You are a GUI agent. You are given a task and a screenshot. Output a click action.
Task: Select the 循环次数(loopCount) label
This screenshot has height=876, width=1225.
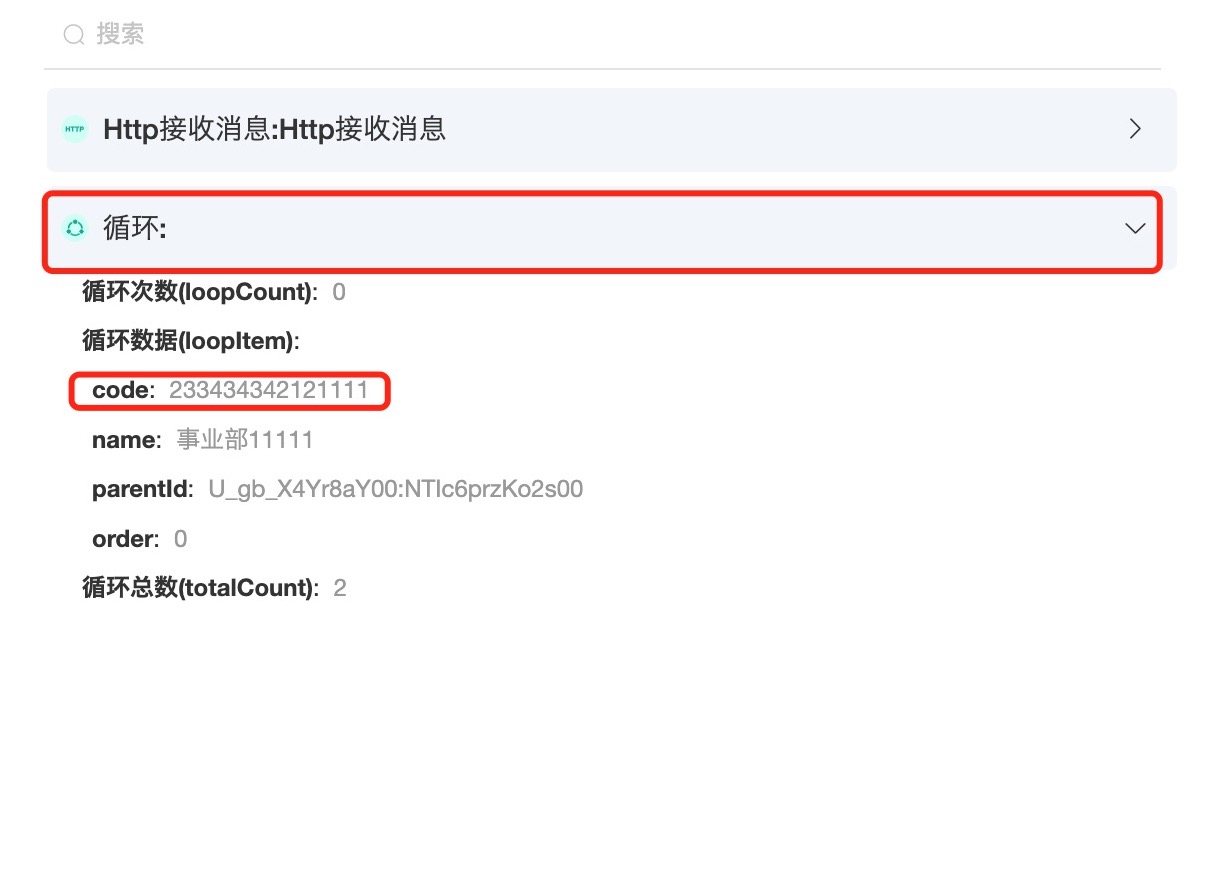click(200, 292)
